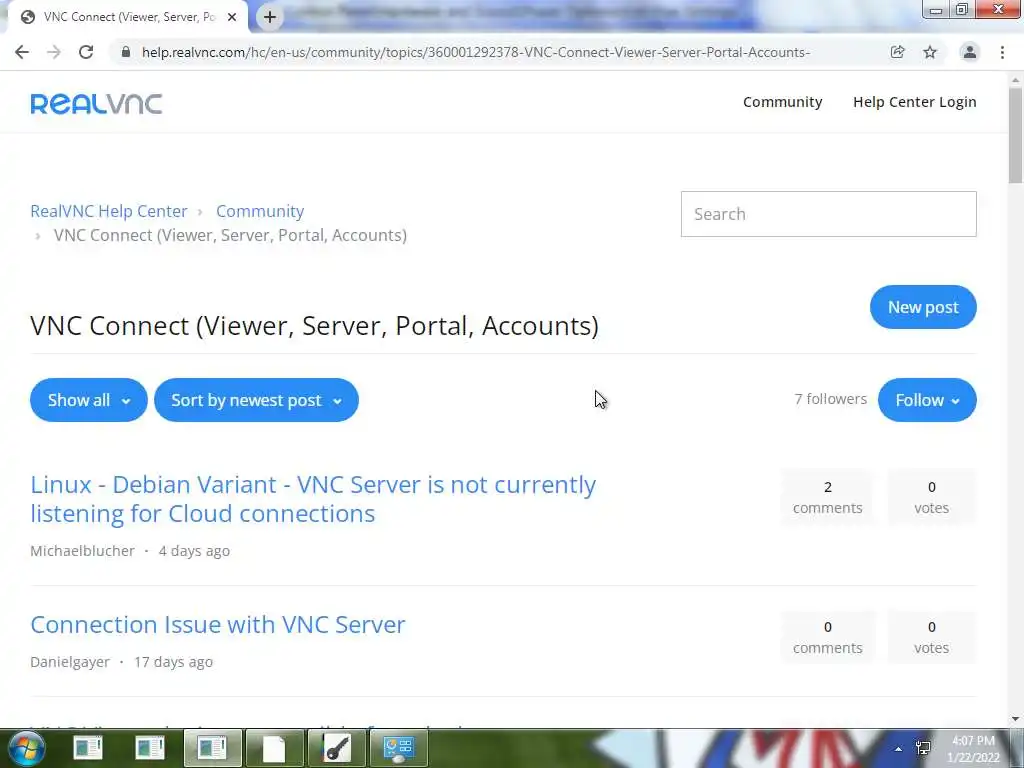
Task: Click the network tray icon
Action: click(x=923, y=748)
